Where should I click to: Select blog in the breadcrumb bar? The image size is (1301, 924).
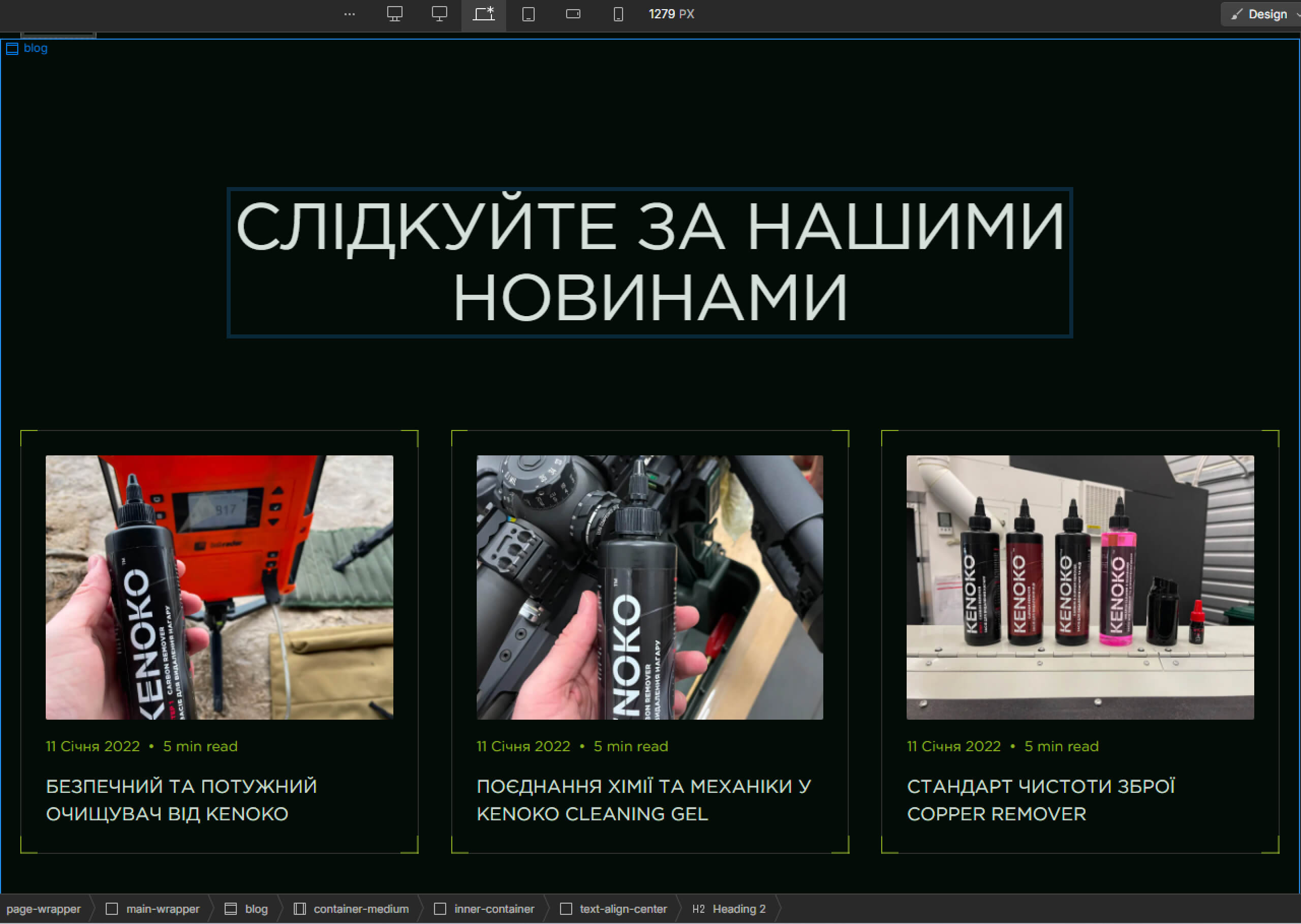tap(246, 909)
